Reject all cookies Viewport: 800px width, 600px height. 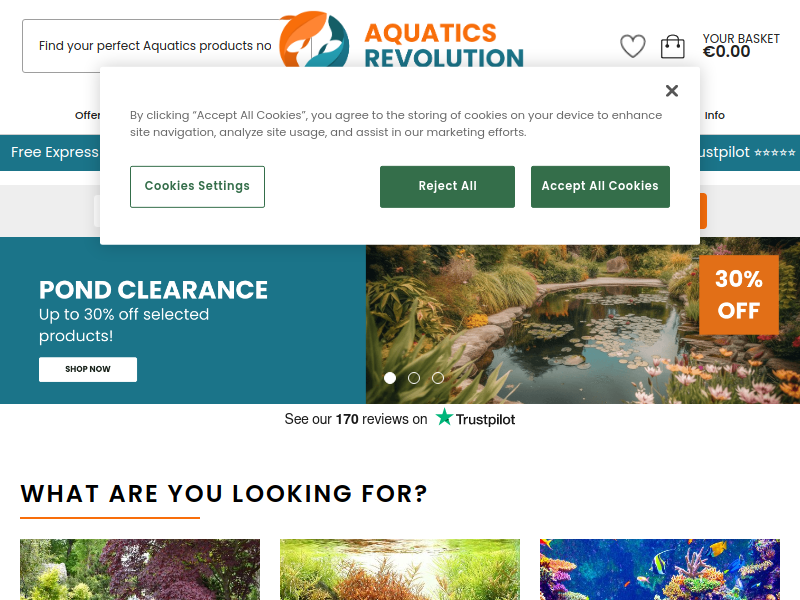click(447, 187)
